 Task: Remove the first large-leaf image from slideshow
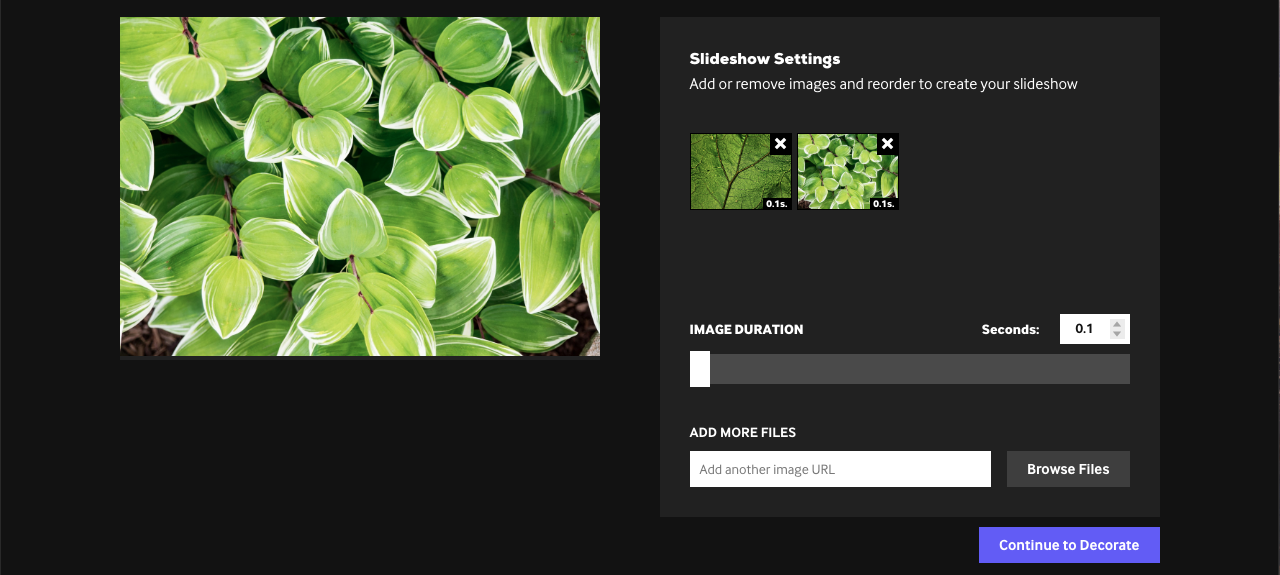click(x=780, y=144)
